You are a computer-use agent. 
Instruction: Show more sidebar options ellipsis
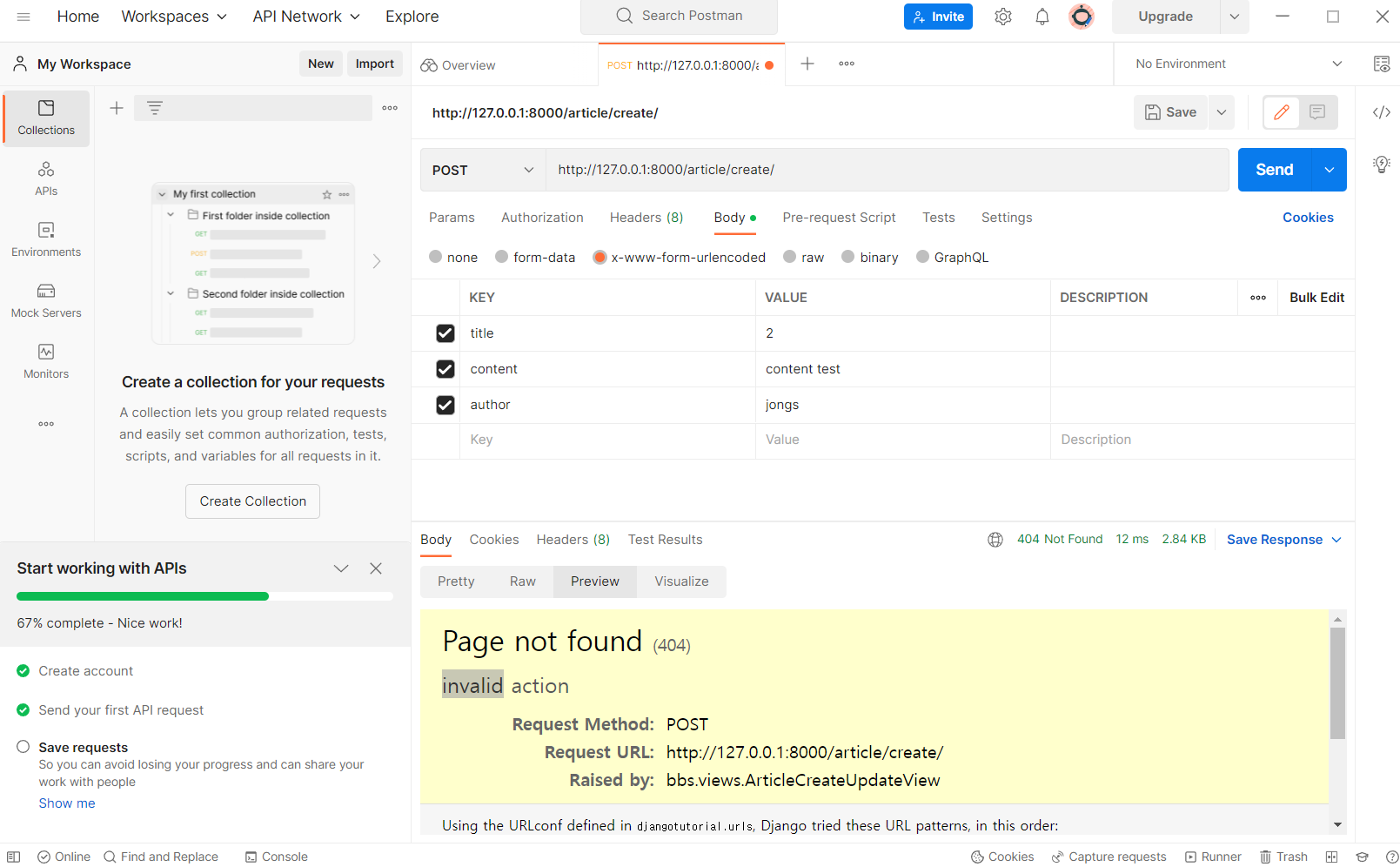pos(46,424)
